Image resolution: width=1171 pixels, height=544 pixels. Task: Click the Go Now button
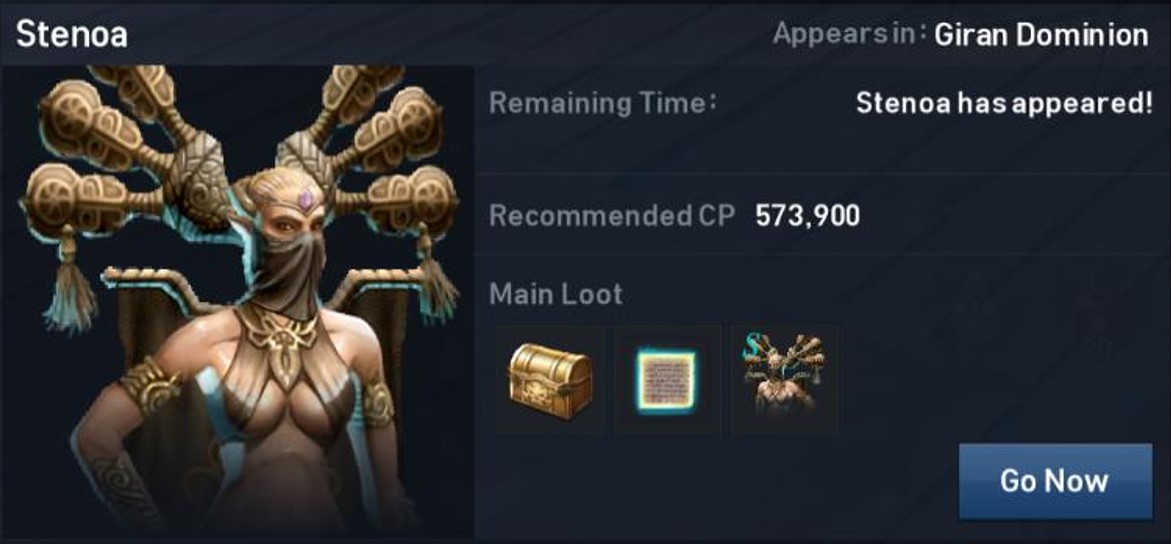click(1055, 481)
